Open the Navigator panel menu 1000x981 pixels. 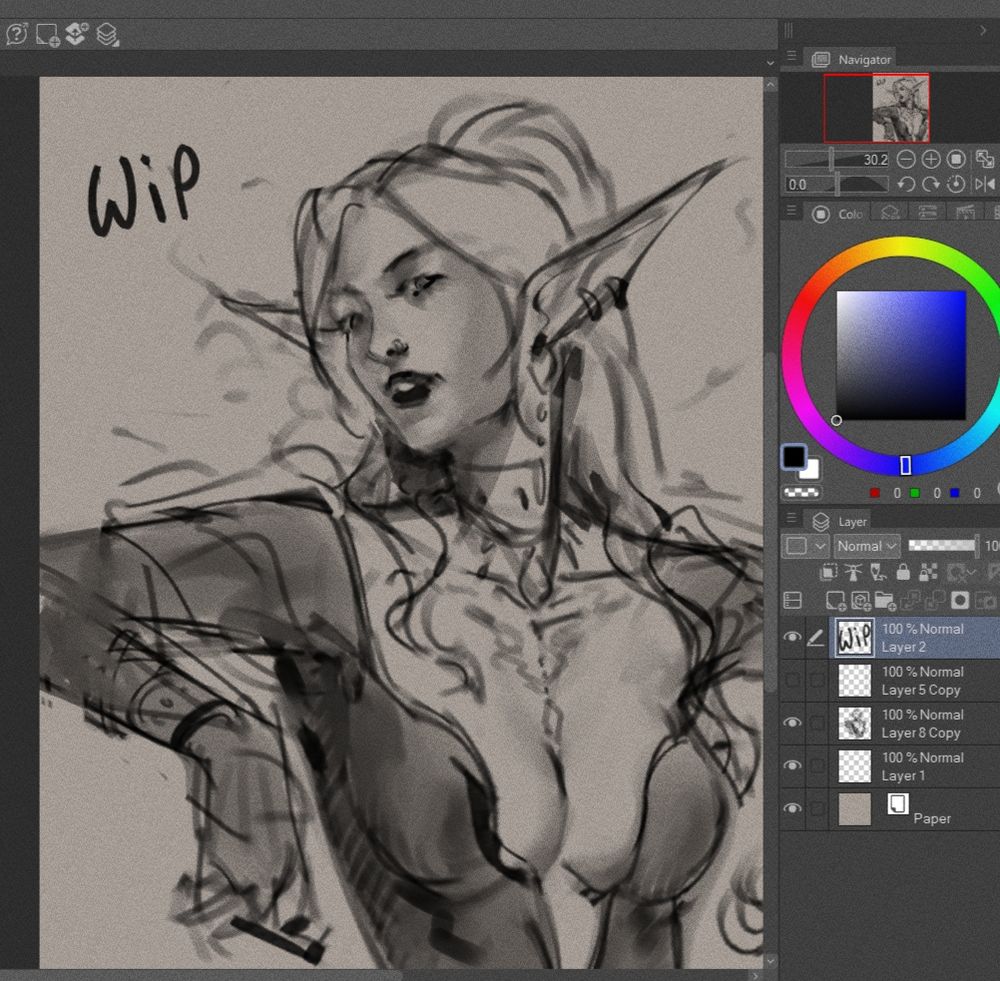tap(791, 57)
